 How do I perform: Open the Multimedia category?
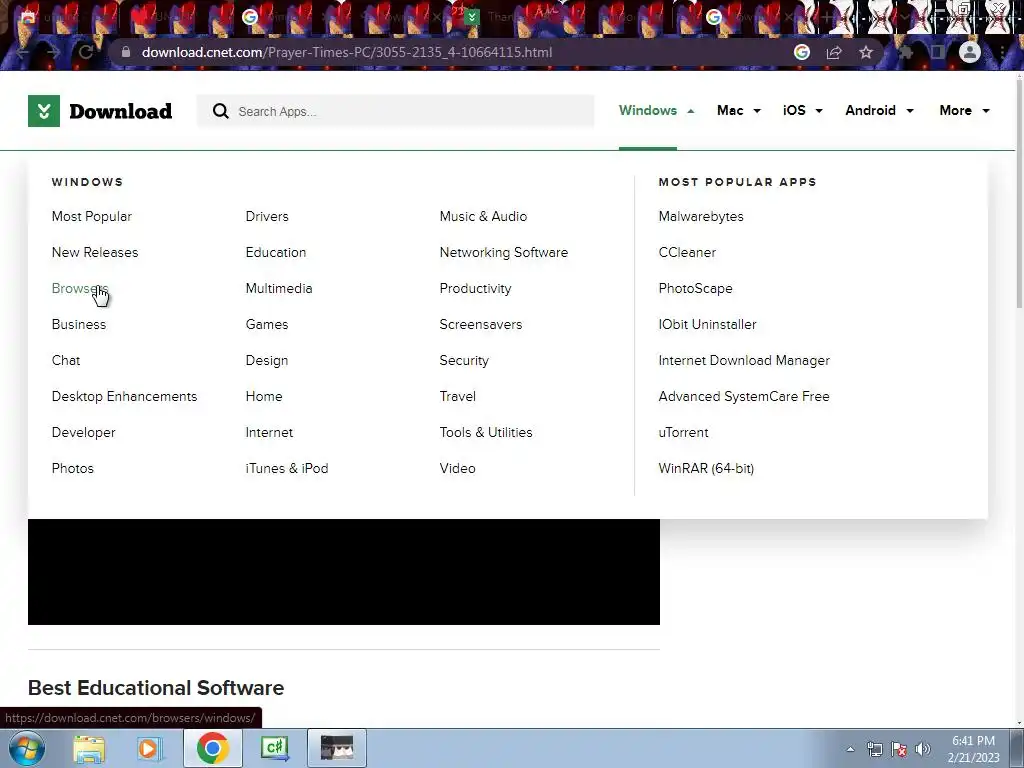coord(279,288)
